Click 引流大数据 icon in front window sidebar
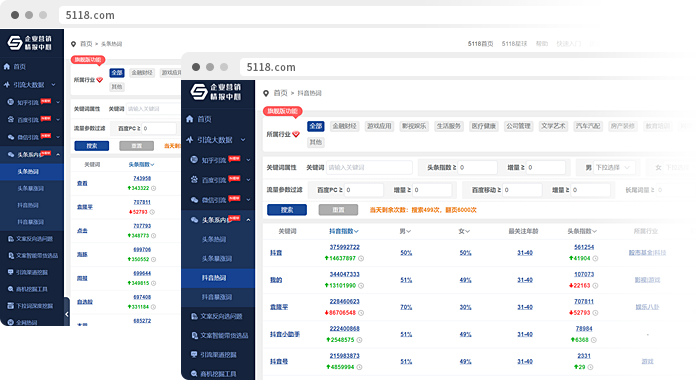696x380 pixels. point(190,139)
